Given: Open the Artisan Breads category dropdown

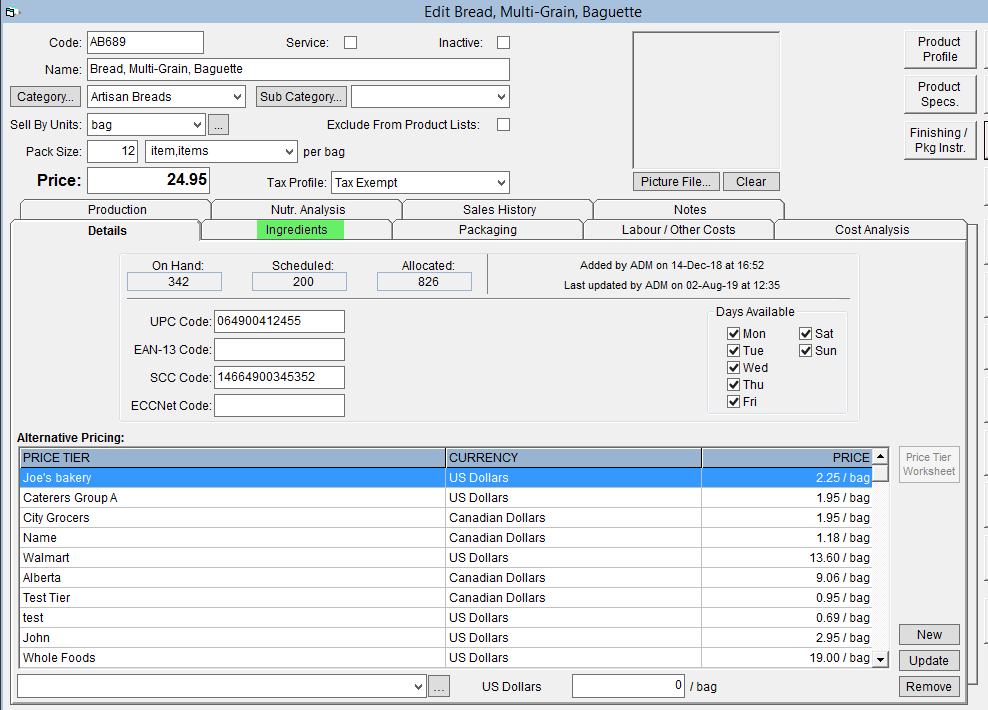Looking at the screenshot, I should coord(237,97).
